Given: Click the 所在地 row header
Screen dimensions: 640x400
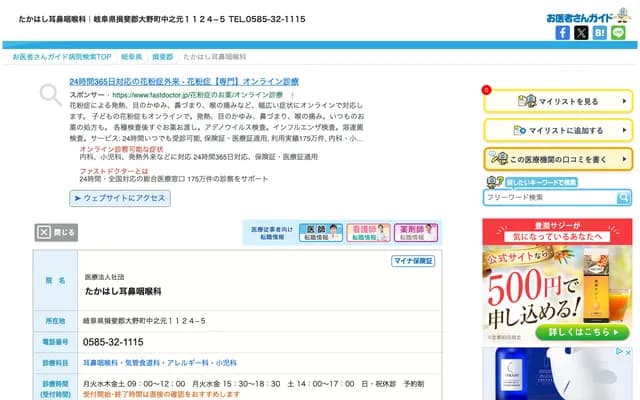Looking at the screenshot, I should pyautogui.click(x=56, y=321).
